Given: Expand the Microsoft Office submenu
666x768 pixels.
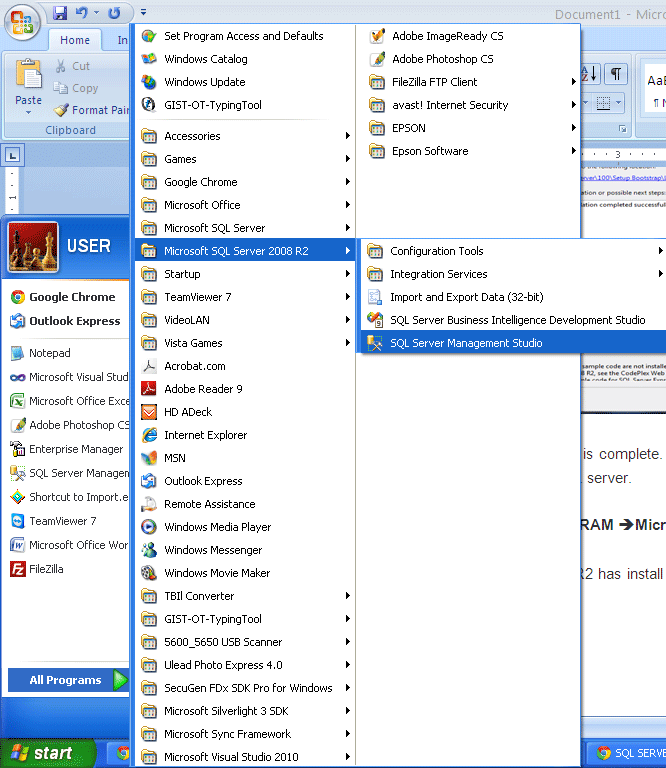Looking at the screenshot, I should point(244,205).
